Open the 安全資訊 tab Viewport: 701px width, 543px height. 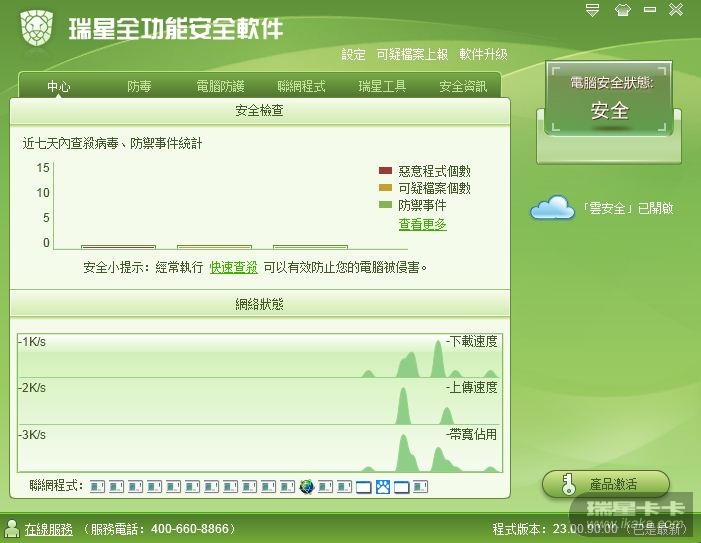click(463, 86)
